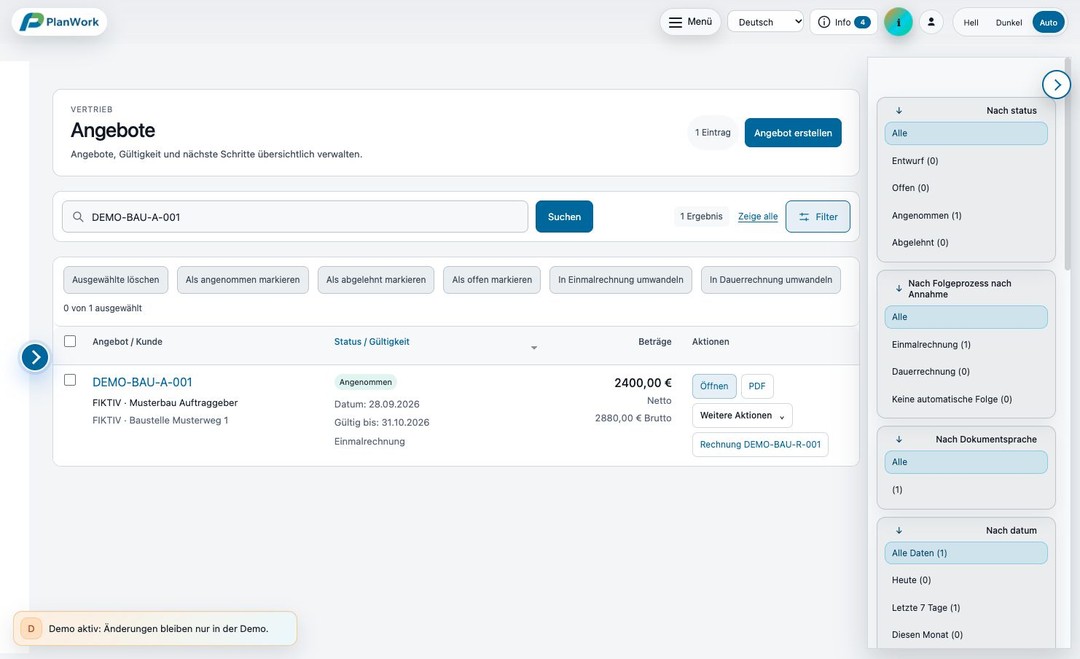
Task: Click Als angenommen markieren
Action: [x=242, y=280]
